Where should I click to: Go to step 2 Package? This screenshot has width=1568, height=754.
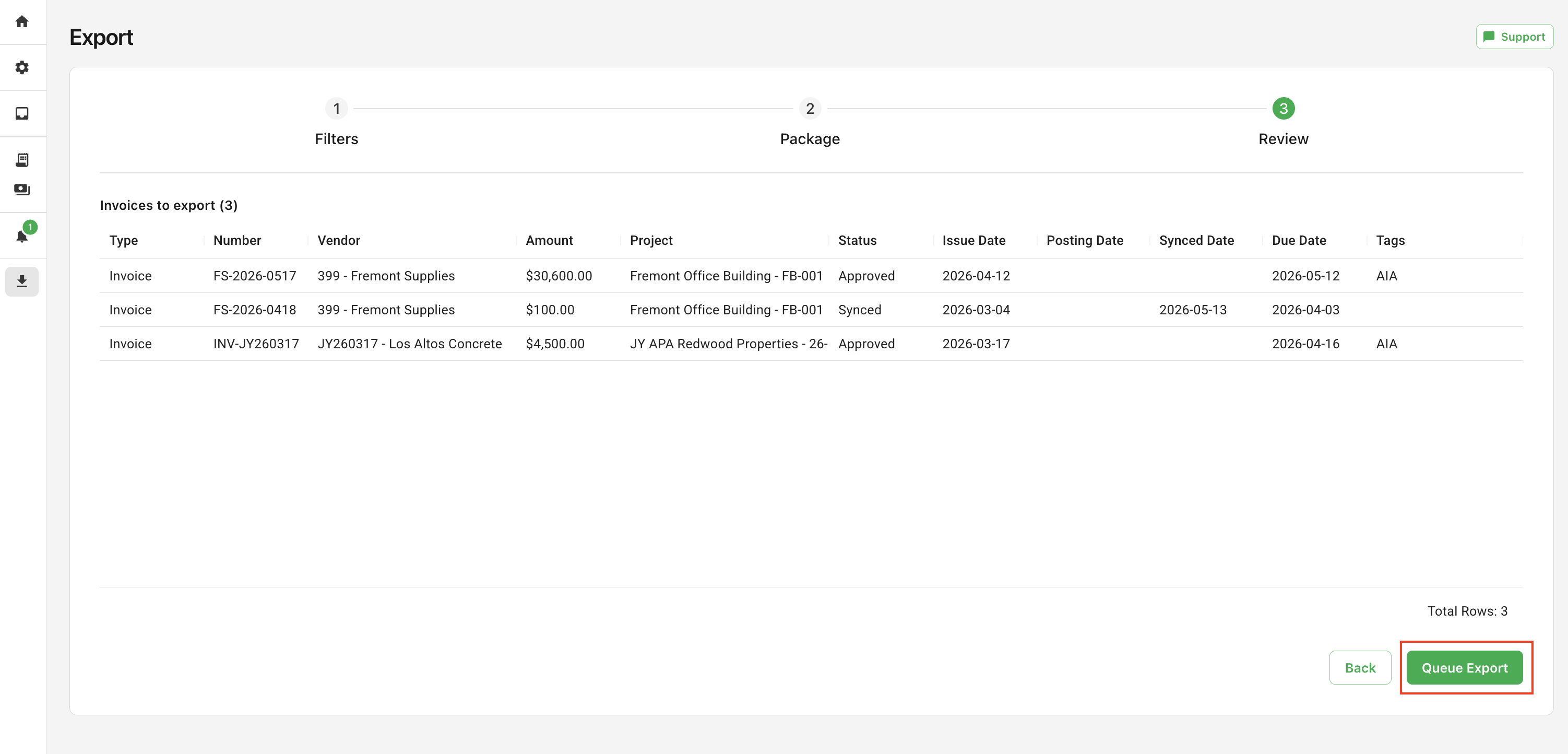click(x=810, y=122)
